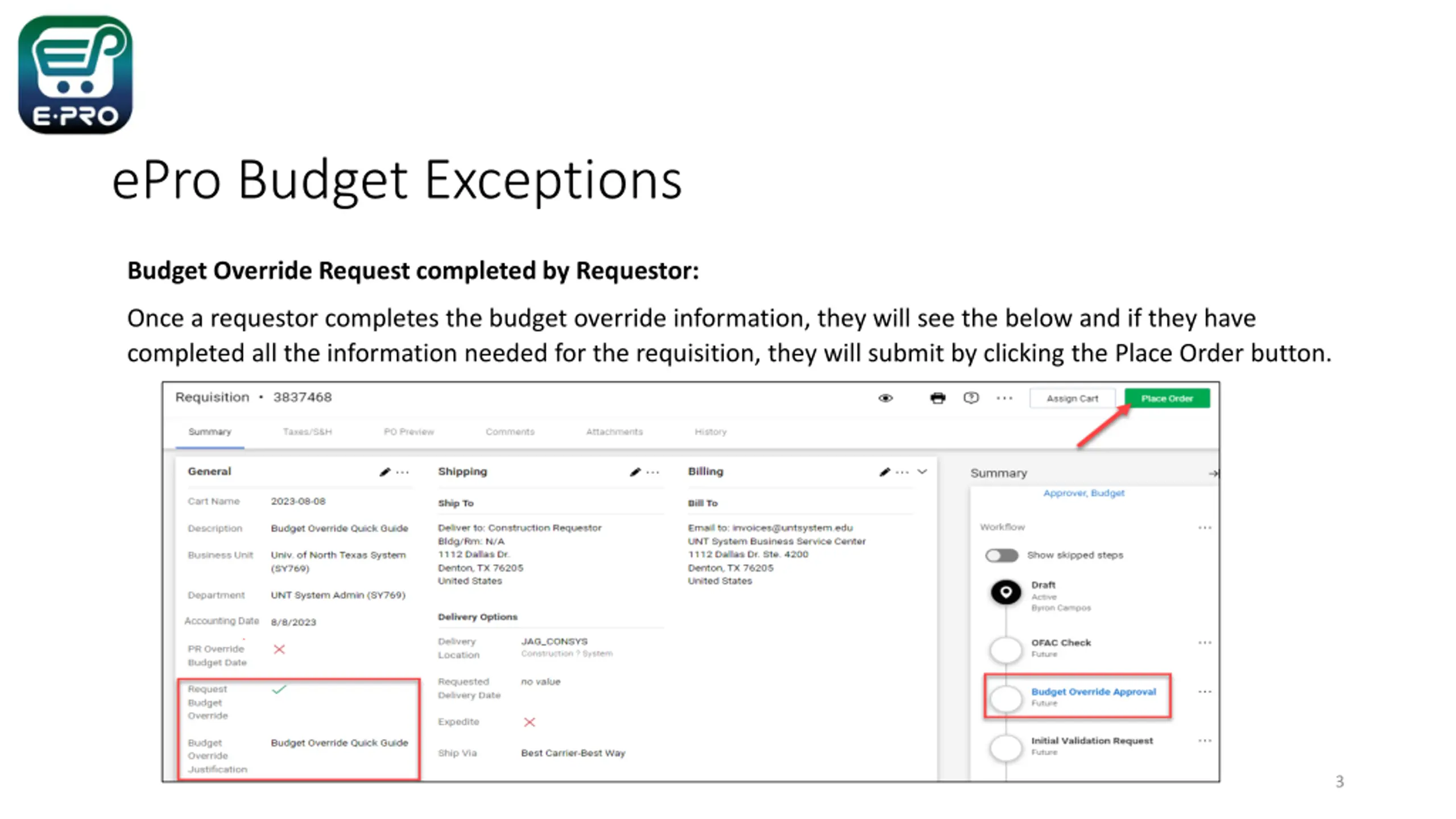This screenshot has width=1456, height=819.
Task: Open the Workflow ellipsis menu
Action: point(1205,528)
